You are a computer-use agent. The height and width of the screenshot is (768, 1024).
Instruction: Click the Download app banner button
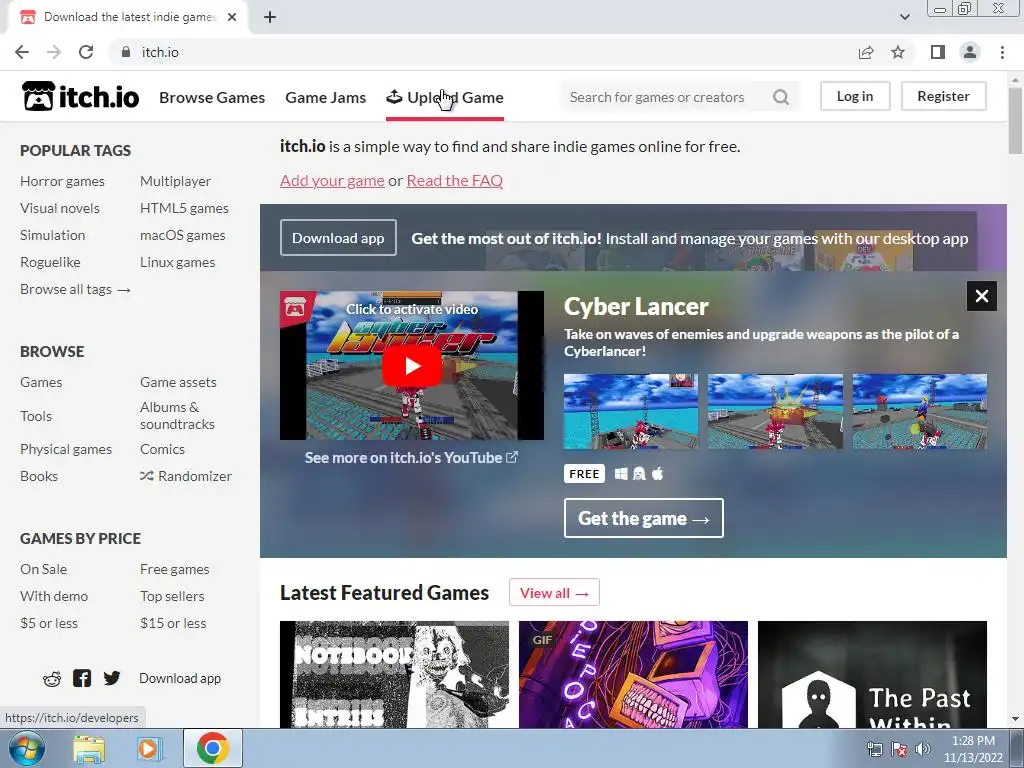[338, 238]
